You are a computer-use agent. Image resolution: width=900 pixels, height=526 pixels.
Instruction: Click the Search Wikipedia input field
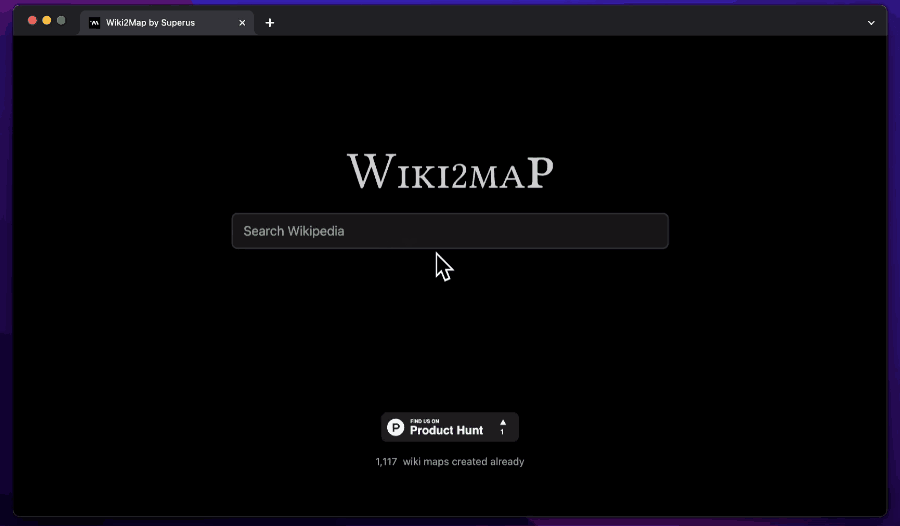coord(450,231)
